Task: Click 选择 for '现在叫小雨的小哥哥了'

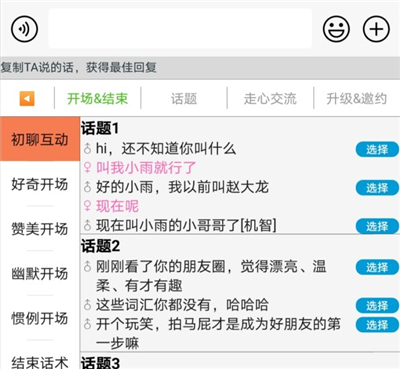Action: (x=377, y=226)
